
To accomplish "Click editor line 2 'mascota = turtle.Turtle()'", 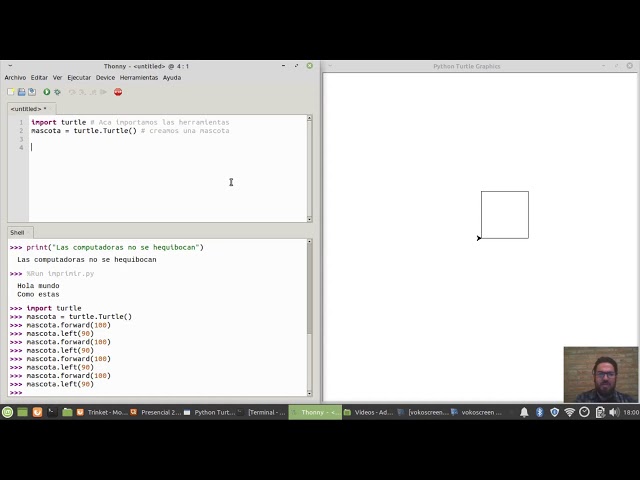I will (x=84, y=131).
